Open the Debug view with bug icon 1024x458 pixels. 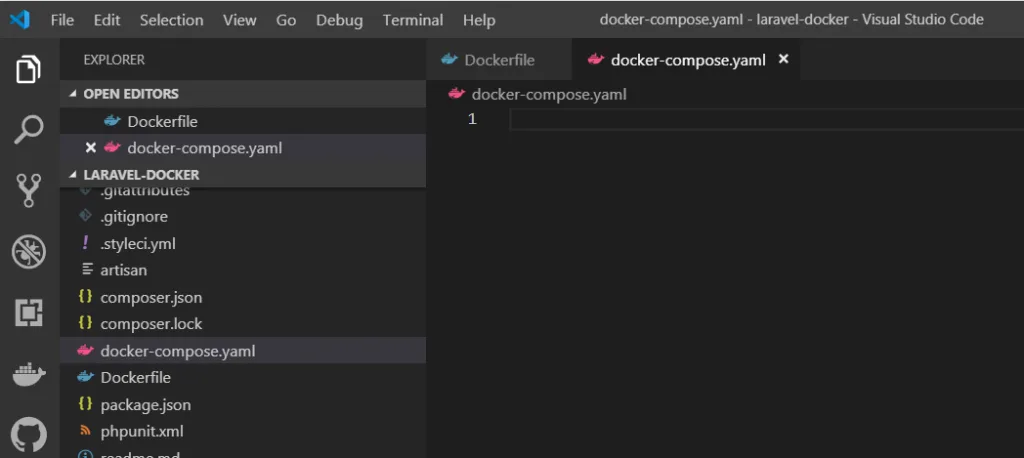coord(28,252)
